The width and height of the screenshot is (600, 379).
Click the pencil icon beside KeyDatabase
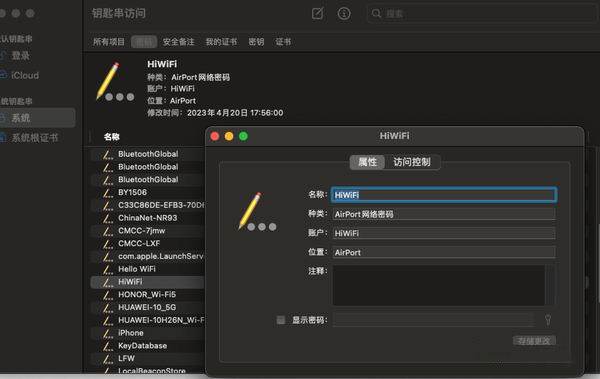[108, 346]
